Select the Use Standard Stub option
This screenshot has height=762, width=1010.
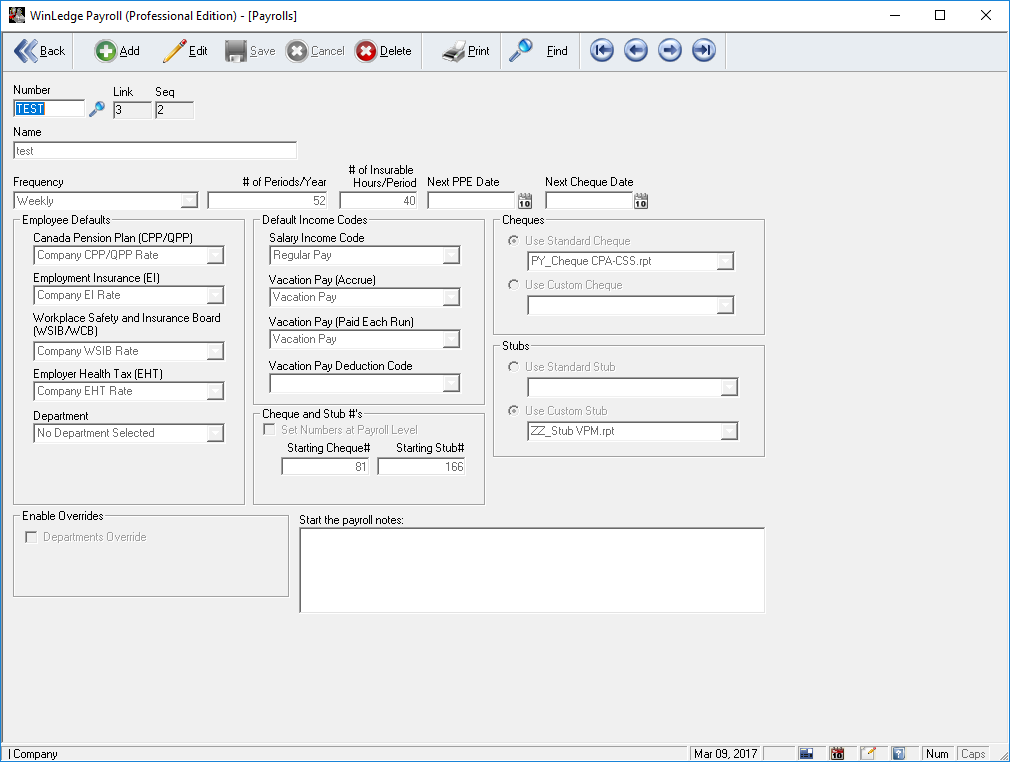click(x=514, y=367)
